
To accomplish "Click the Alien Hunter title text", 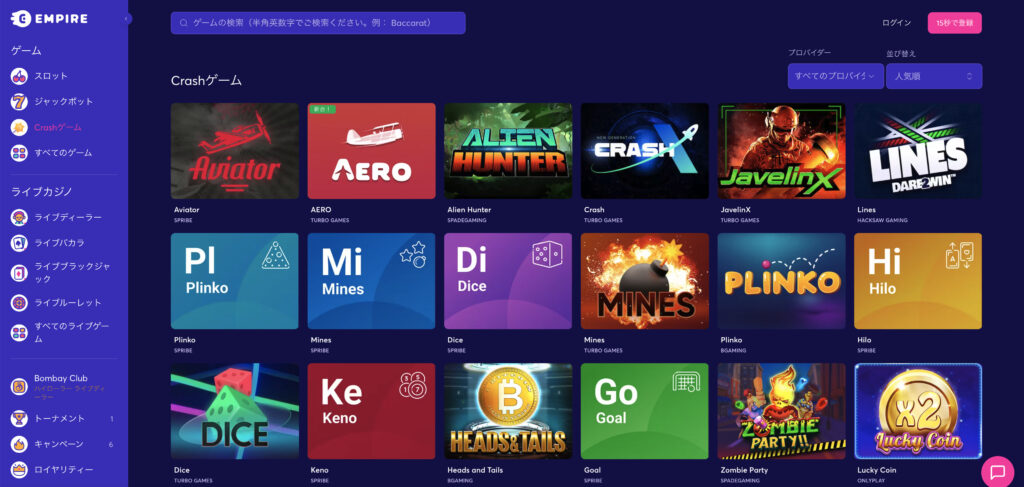I will (x=469, y=210).
